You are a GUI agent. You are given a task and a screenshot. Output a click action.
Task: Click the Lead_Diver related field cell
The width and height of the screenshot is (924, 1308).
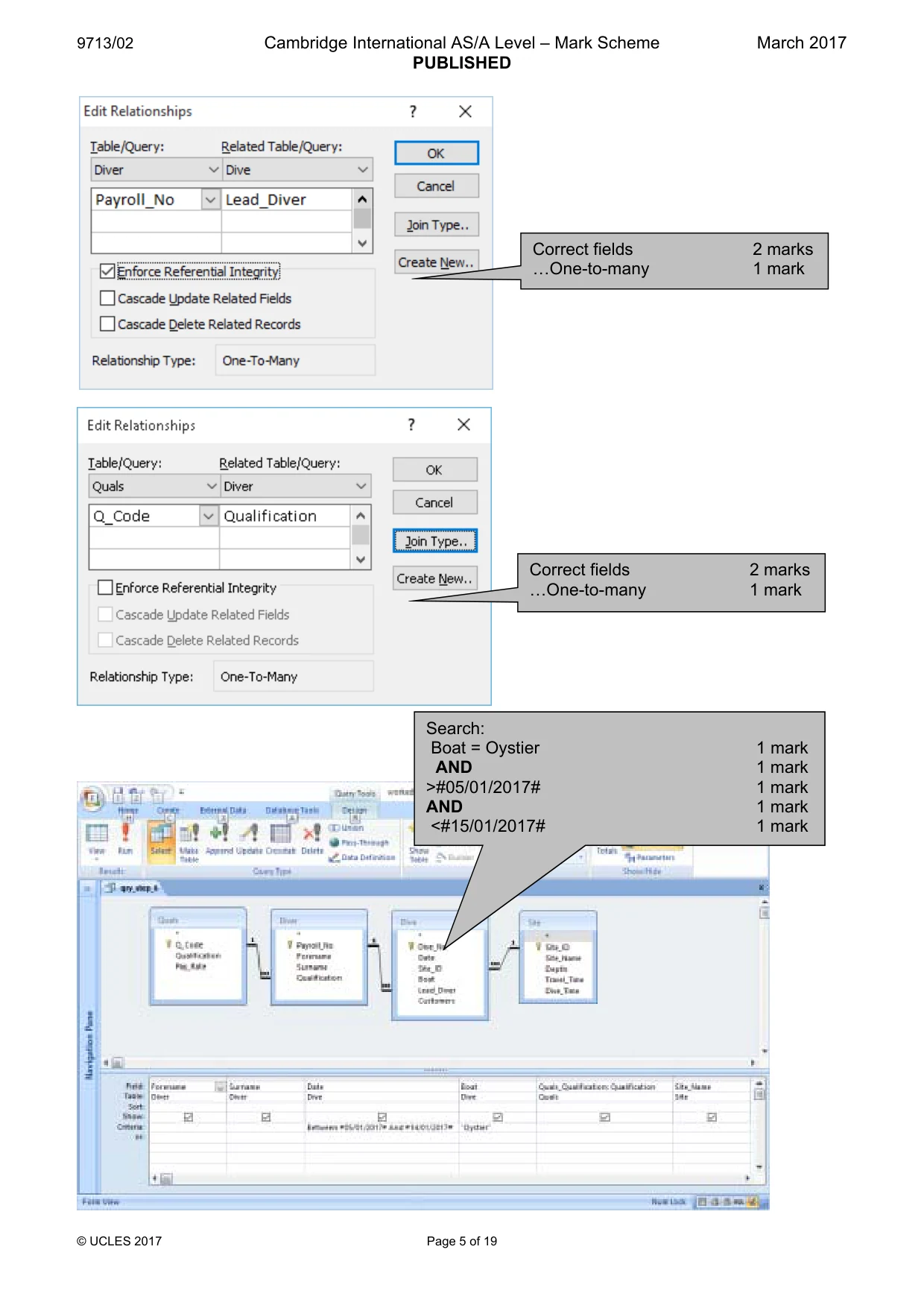[x=287, y=200]
